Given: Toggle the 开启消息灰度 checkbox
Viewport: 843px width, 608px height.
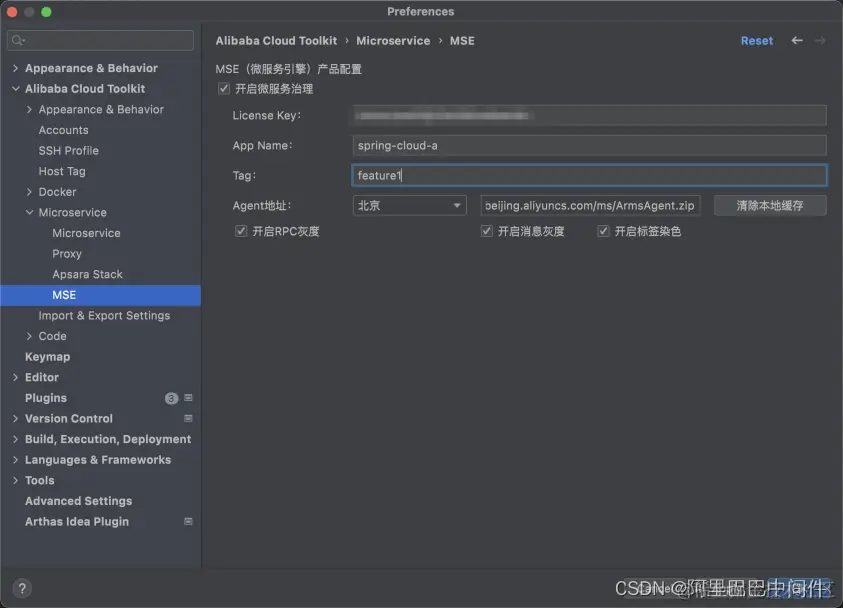Looking at the screenshot, I should pyautogui.click(x=487, y=231).
